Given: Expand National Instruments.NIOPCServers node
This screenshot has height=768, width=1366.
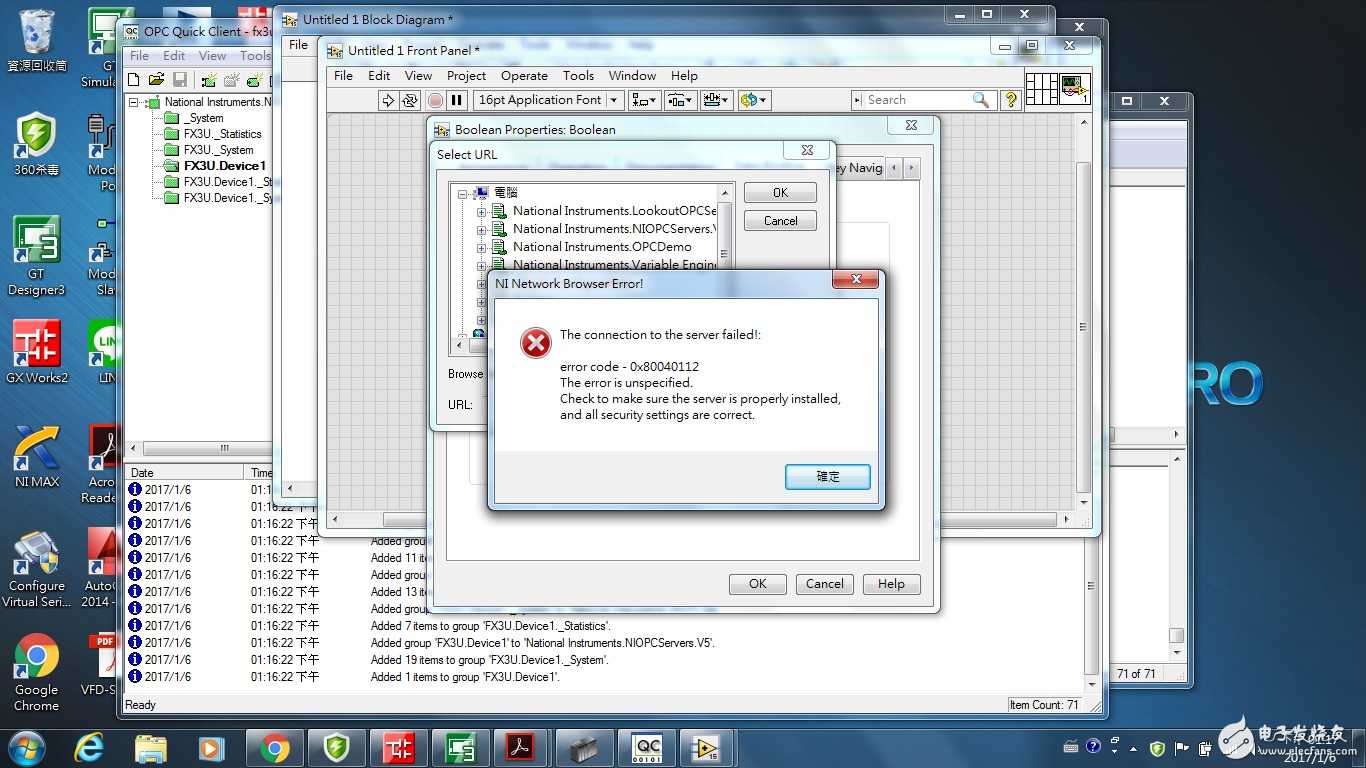Looking at the screenshot, I should (481, 230).
